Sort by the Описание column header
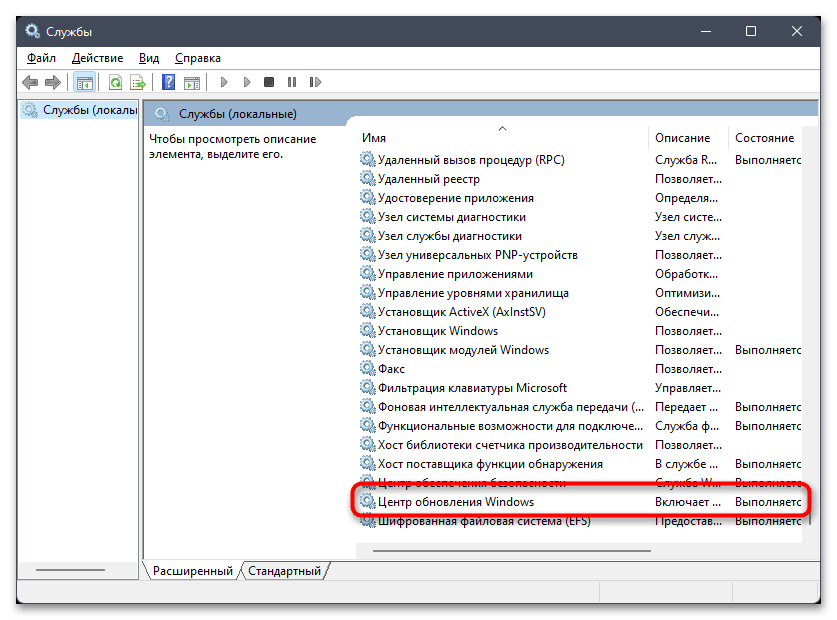The width and height of the screenshot is (837, 620). 682,138
